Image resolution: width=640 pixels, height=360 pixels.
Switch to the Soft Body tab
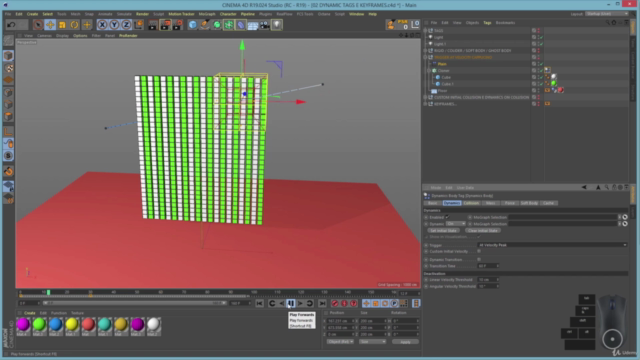tap(529, 203)
